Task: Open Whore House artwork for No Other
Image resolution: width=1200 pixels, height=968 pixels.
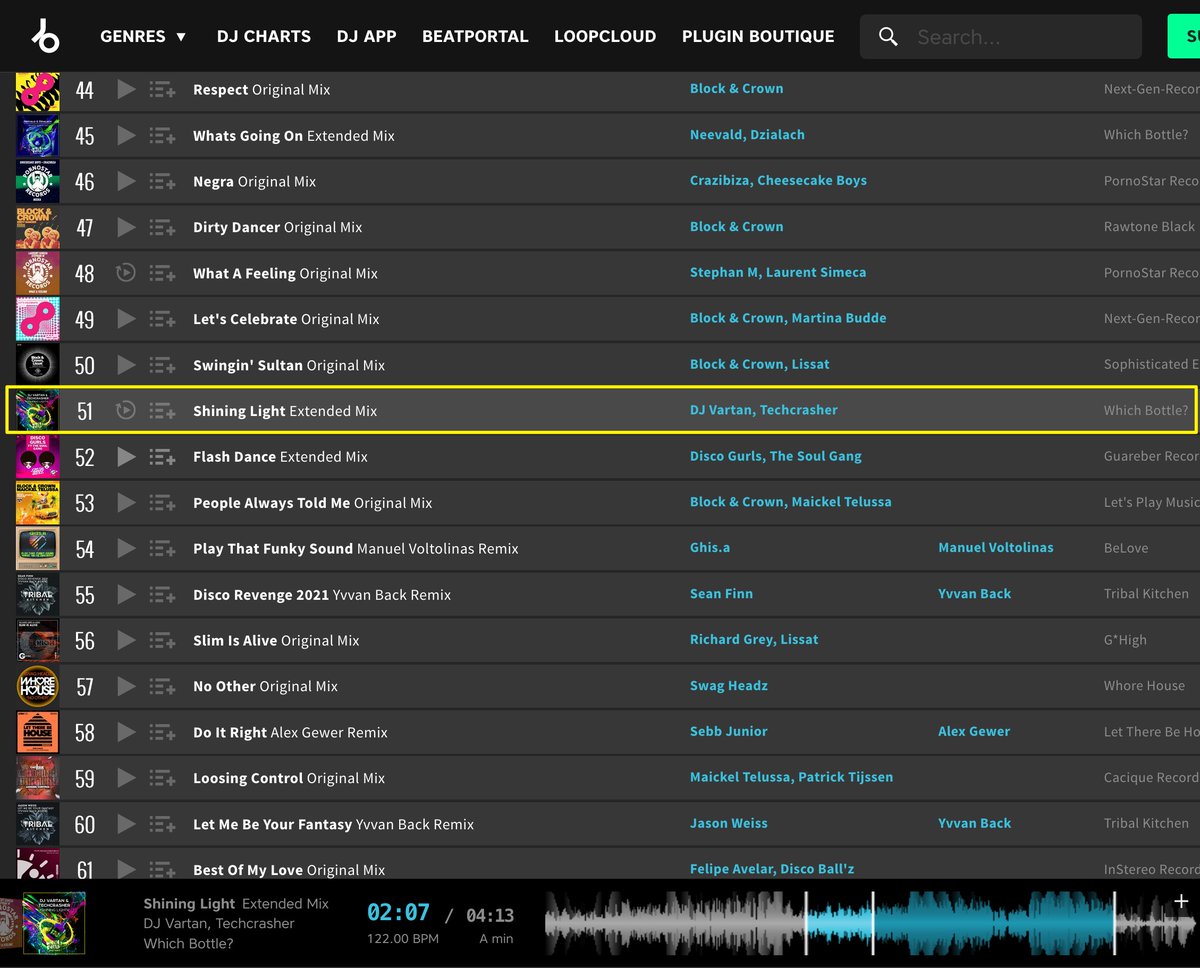Action: 38,686
